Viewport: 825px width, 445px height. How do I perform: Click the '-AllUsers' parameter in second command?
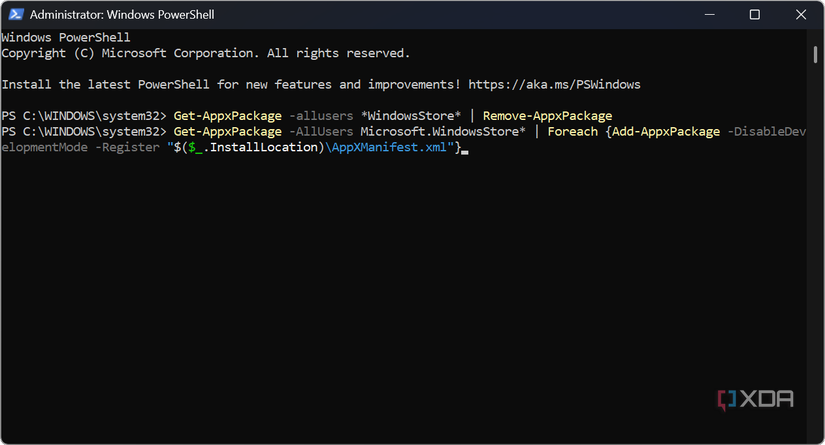[x=321, y=132]
